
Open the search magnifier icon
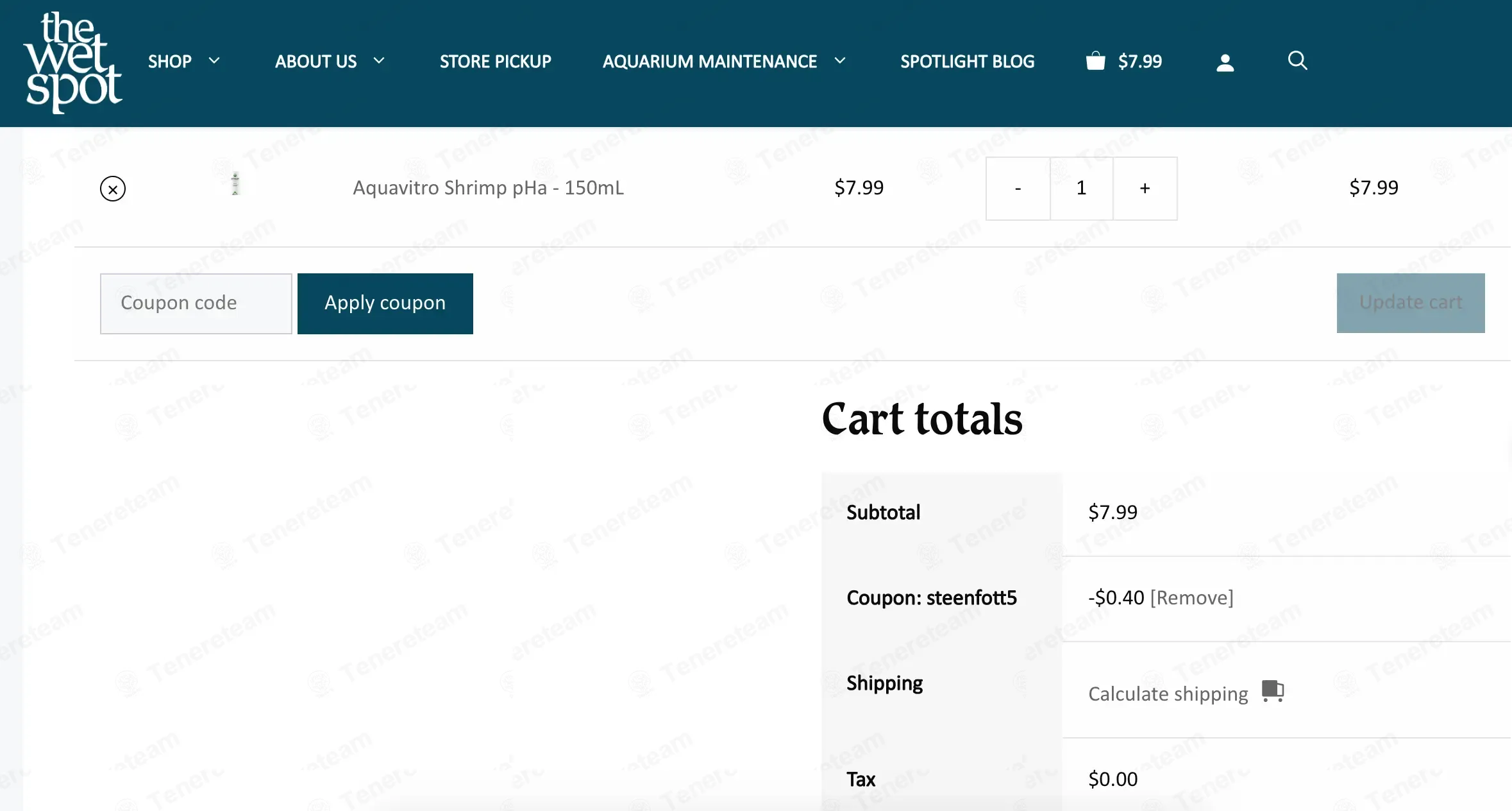pos(1297,60)
